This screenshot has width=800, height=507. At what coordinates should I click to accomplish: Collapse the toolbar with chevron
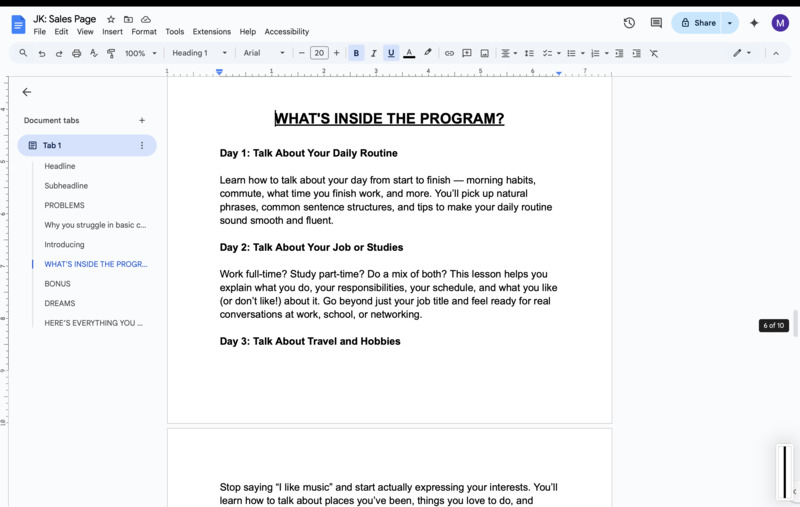click(x=776, y=53)
